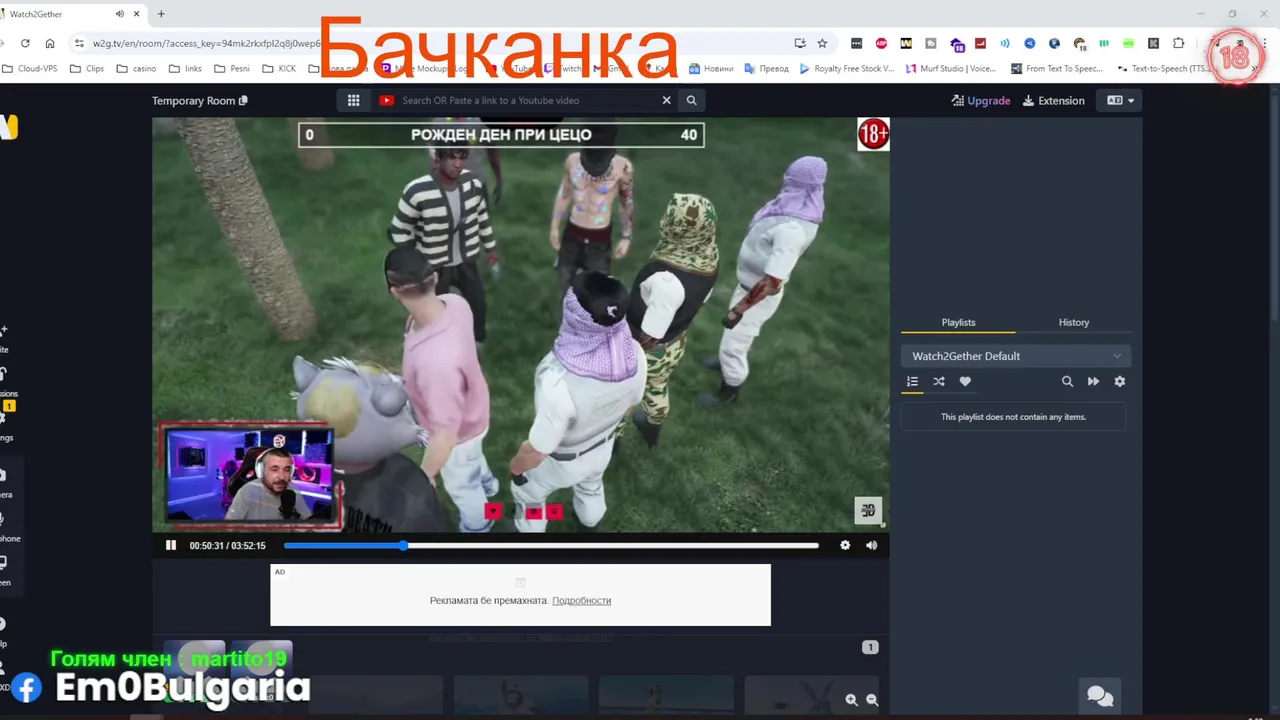Viewport: 1280px width, 720px height.
Task: Open the Pesni bookmark folder
Action: 232,69
